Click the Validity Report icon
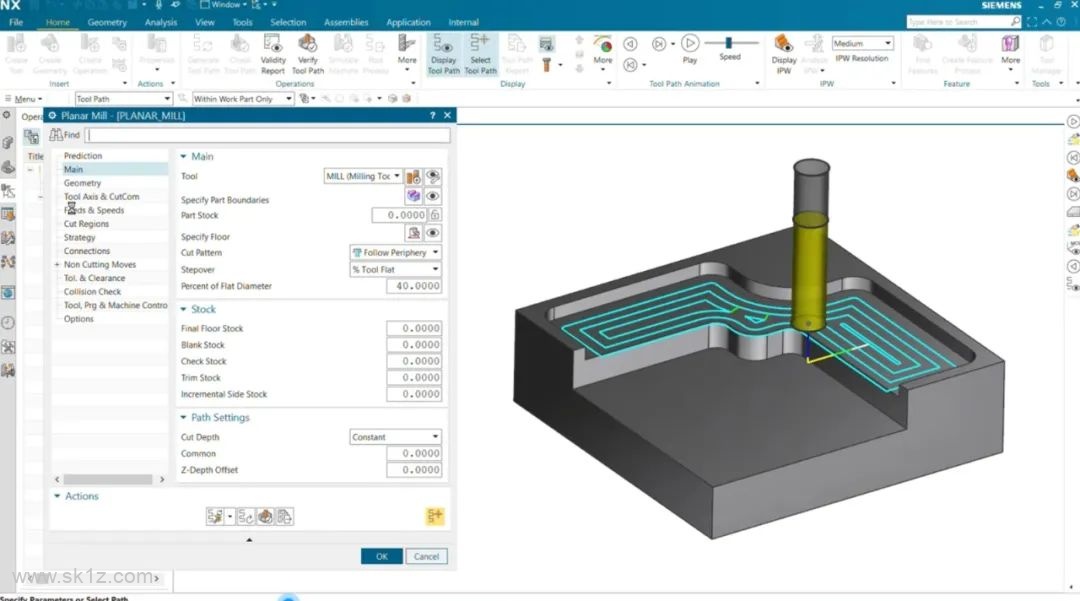Viewport: 1080px width, 601px height. pos(273,45)
